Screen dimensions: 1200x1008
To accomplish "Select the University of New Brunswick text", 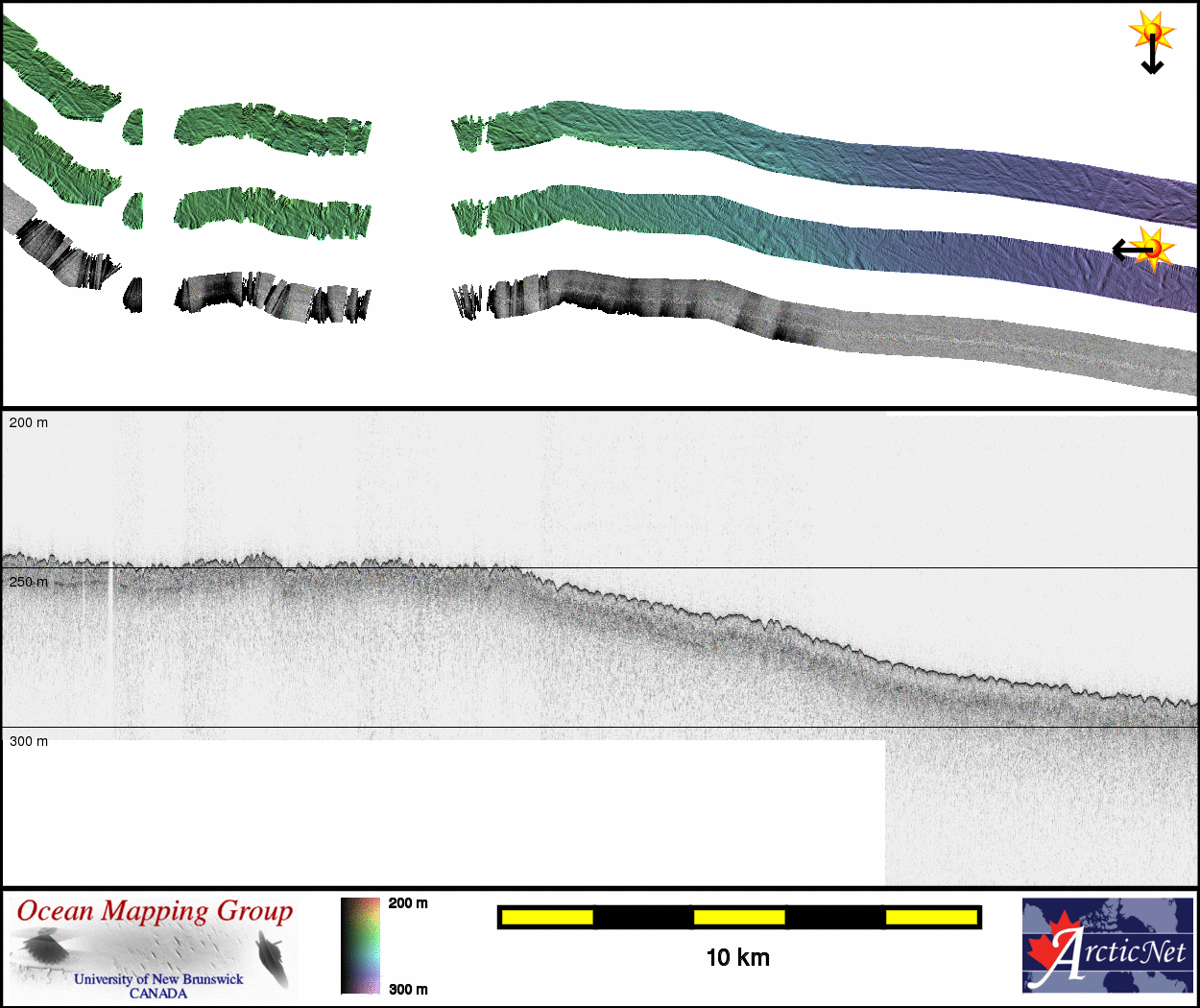I will [158, 979].
